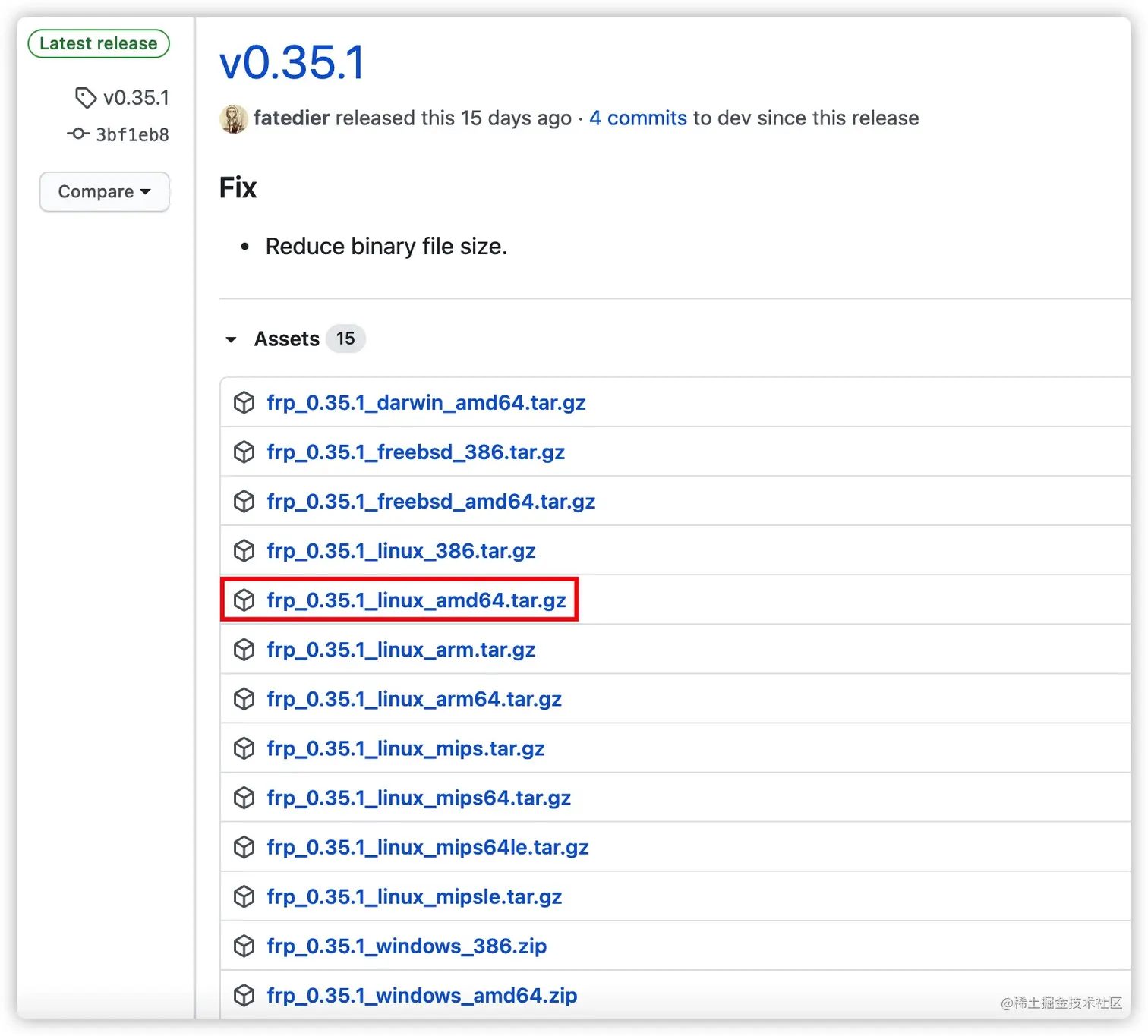Viewport: 1148px width, 1036px height.
Task: Download frp_0.35.1_linux_arm.tar.gz
Action: [401, 649]
